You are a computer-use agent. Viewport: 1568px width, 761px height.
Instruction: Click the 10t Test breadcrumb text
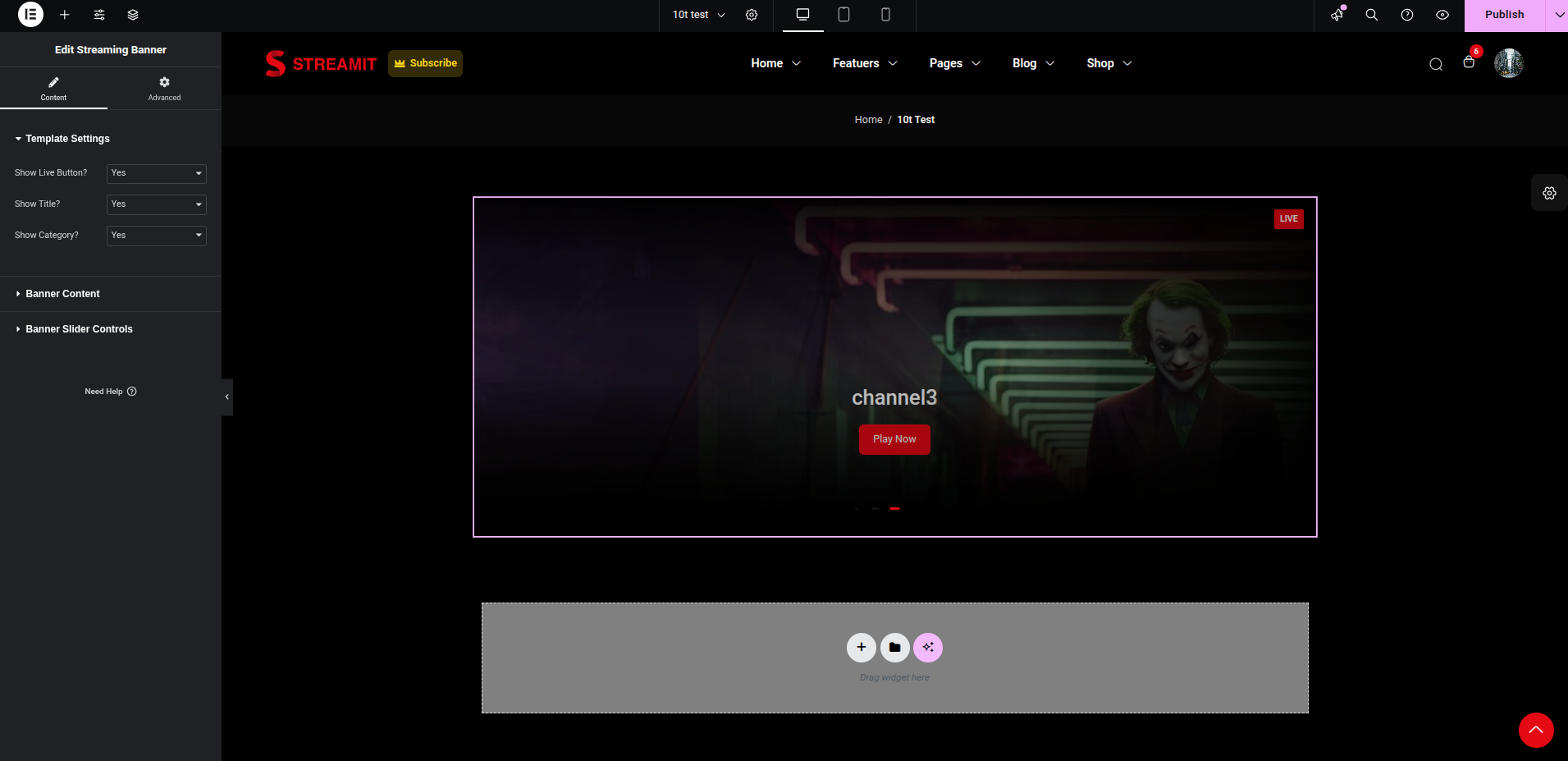pos(916,120)
